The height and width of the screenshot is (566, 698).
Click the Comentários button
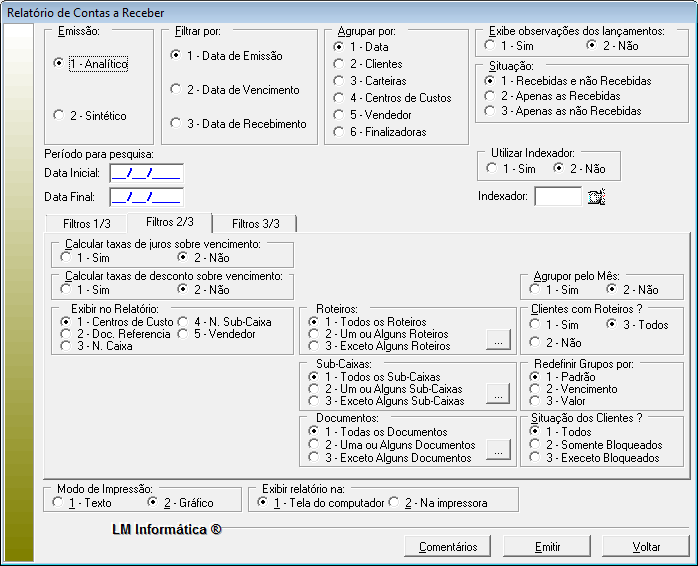pos(448,547)
